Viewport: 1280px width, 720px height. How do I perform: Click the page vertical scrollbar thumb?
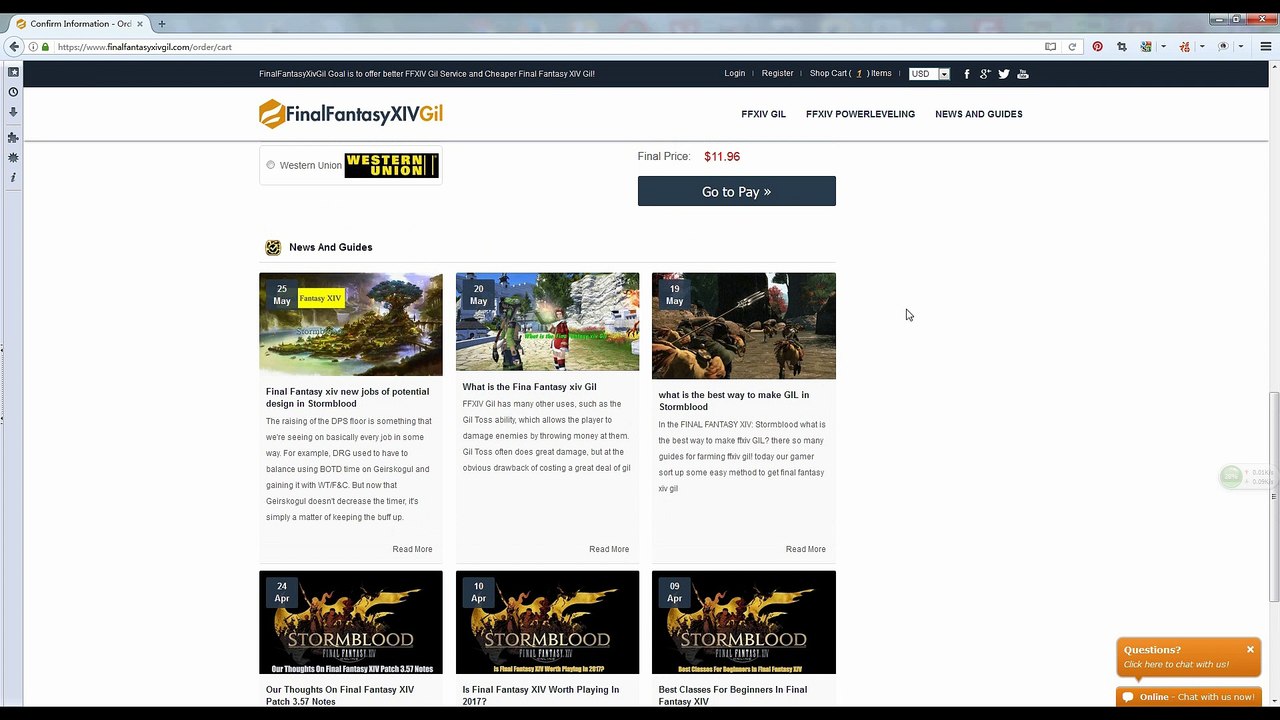[1273, 496]
